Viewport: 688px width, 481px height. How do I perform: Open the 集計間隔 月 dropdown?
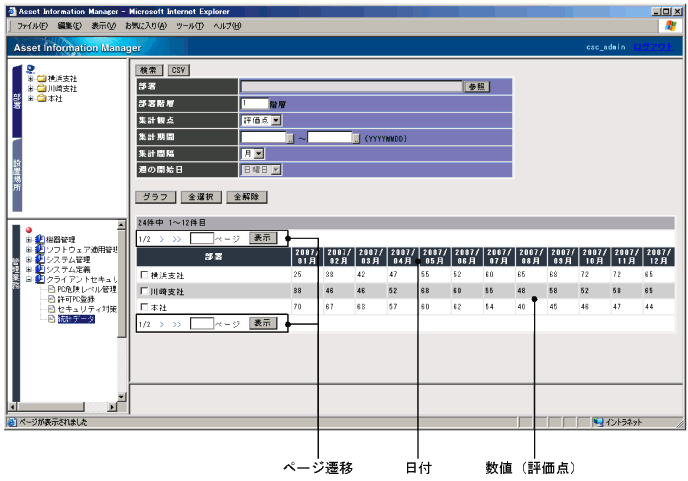tap(258, 154)
